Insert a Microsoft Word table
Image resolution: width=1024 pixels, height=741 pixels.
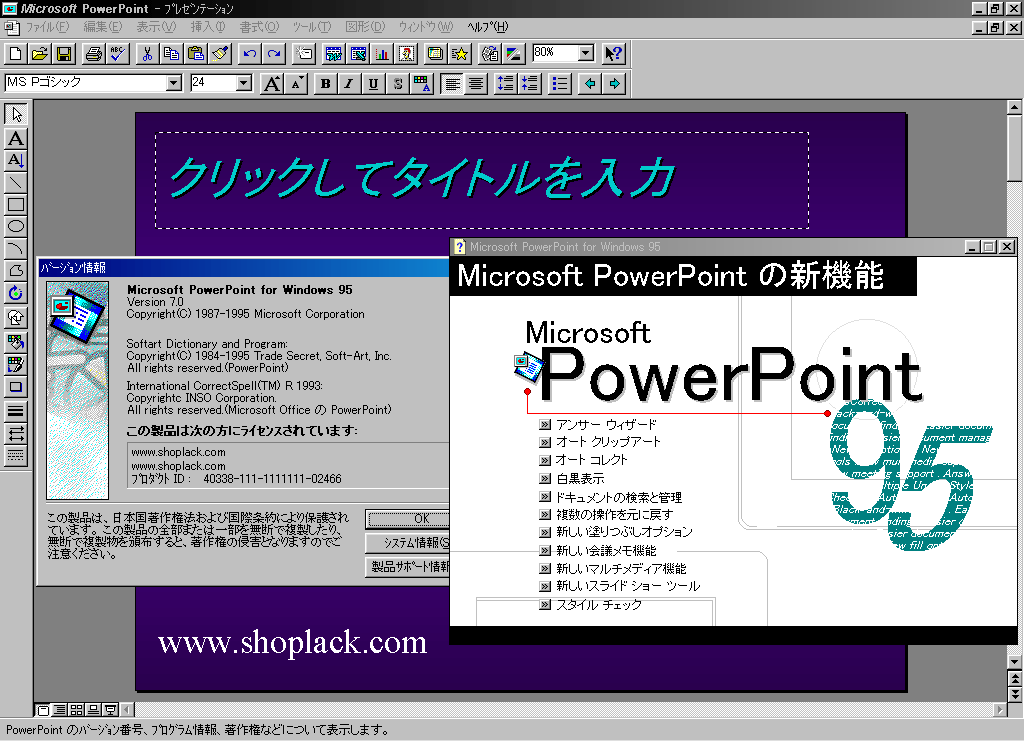click(334, 54)
